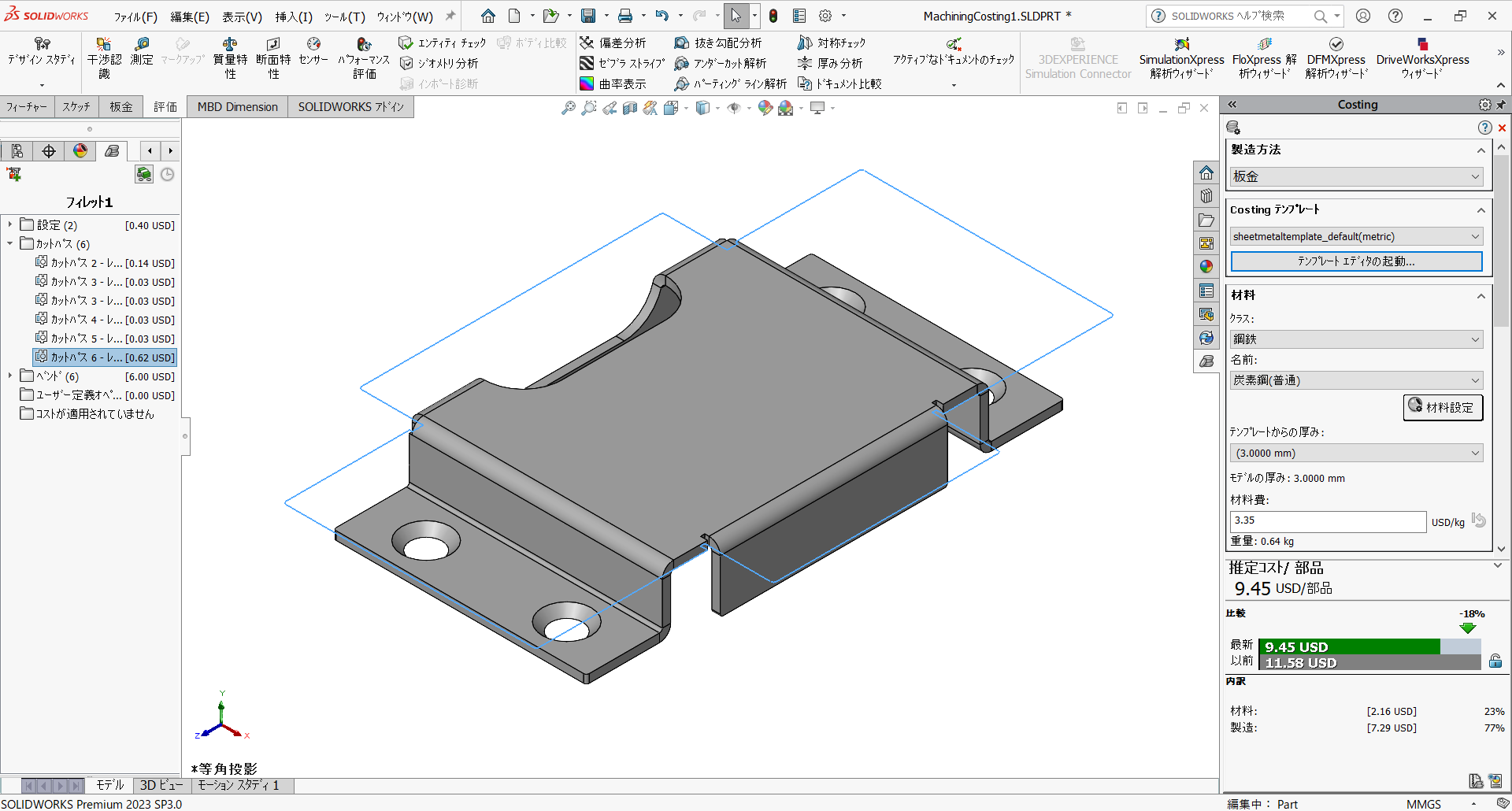Open material クラス 鋼鉄 dropdown

click(1356, 339)
